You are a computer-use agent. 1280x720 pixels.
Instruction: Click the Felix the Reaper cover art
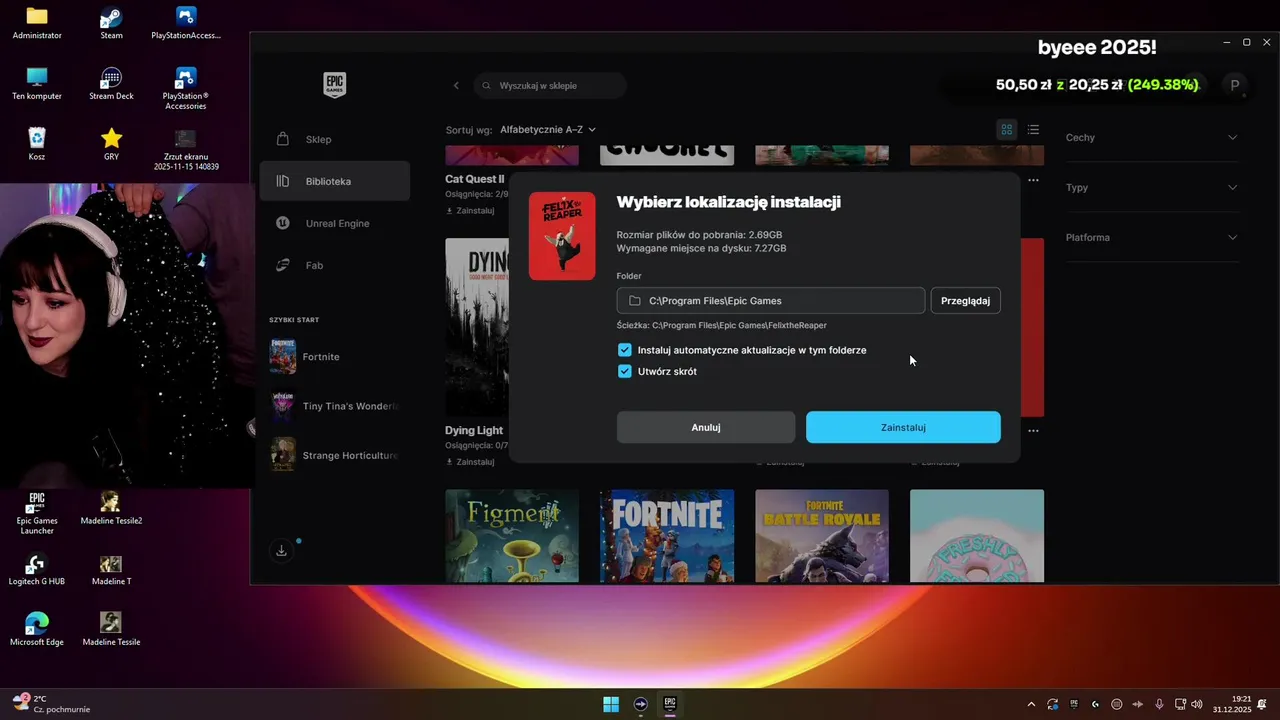coord(562,236)
